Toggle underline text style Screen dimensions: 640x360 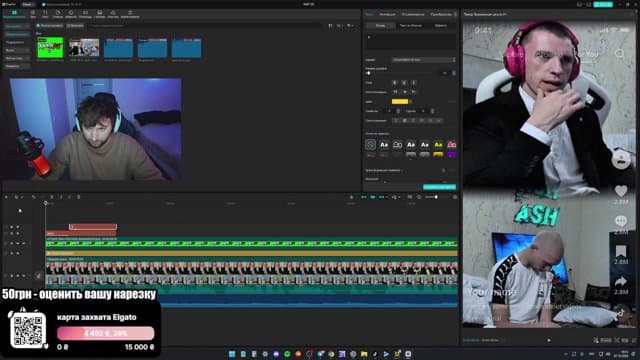coord(404,82)
